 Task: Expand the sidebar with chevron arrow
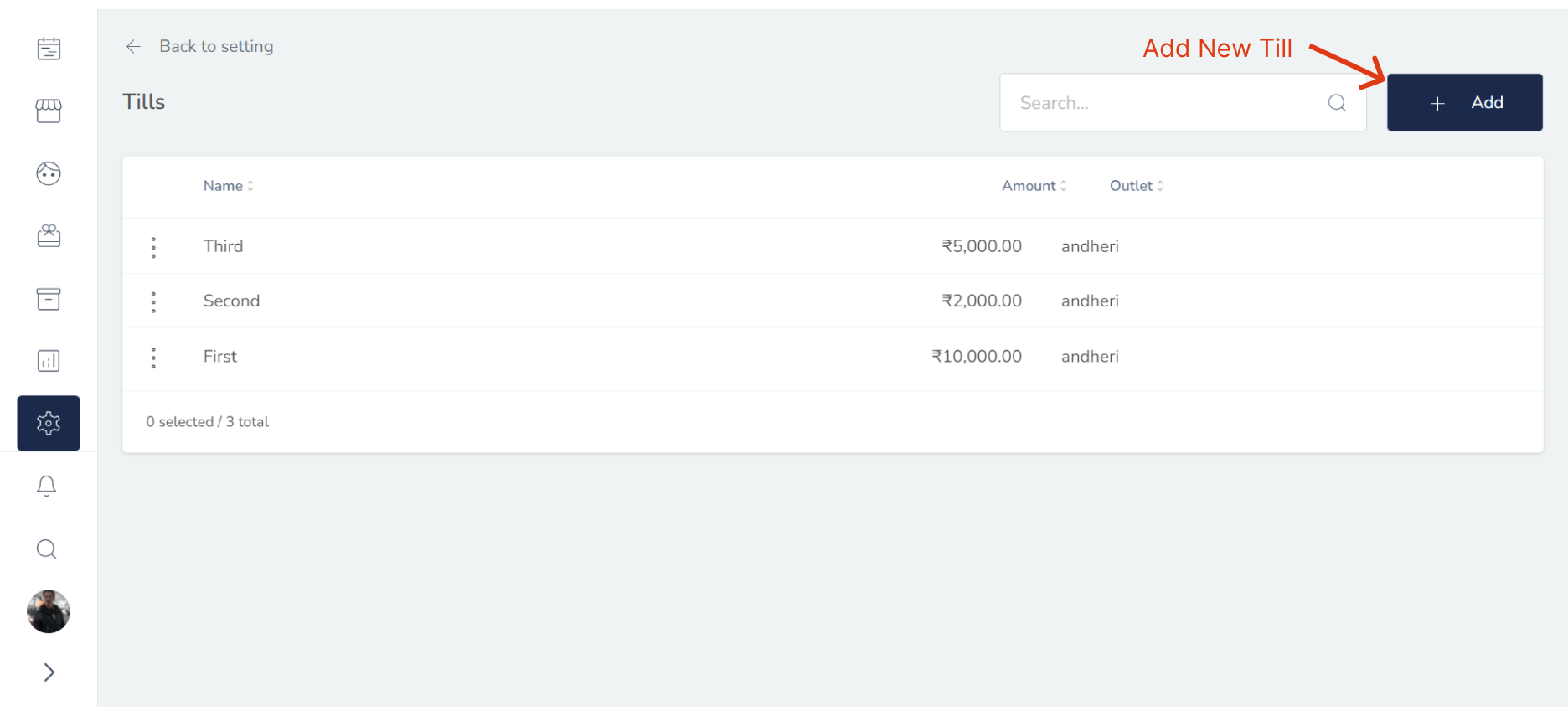(49, 672)
